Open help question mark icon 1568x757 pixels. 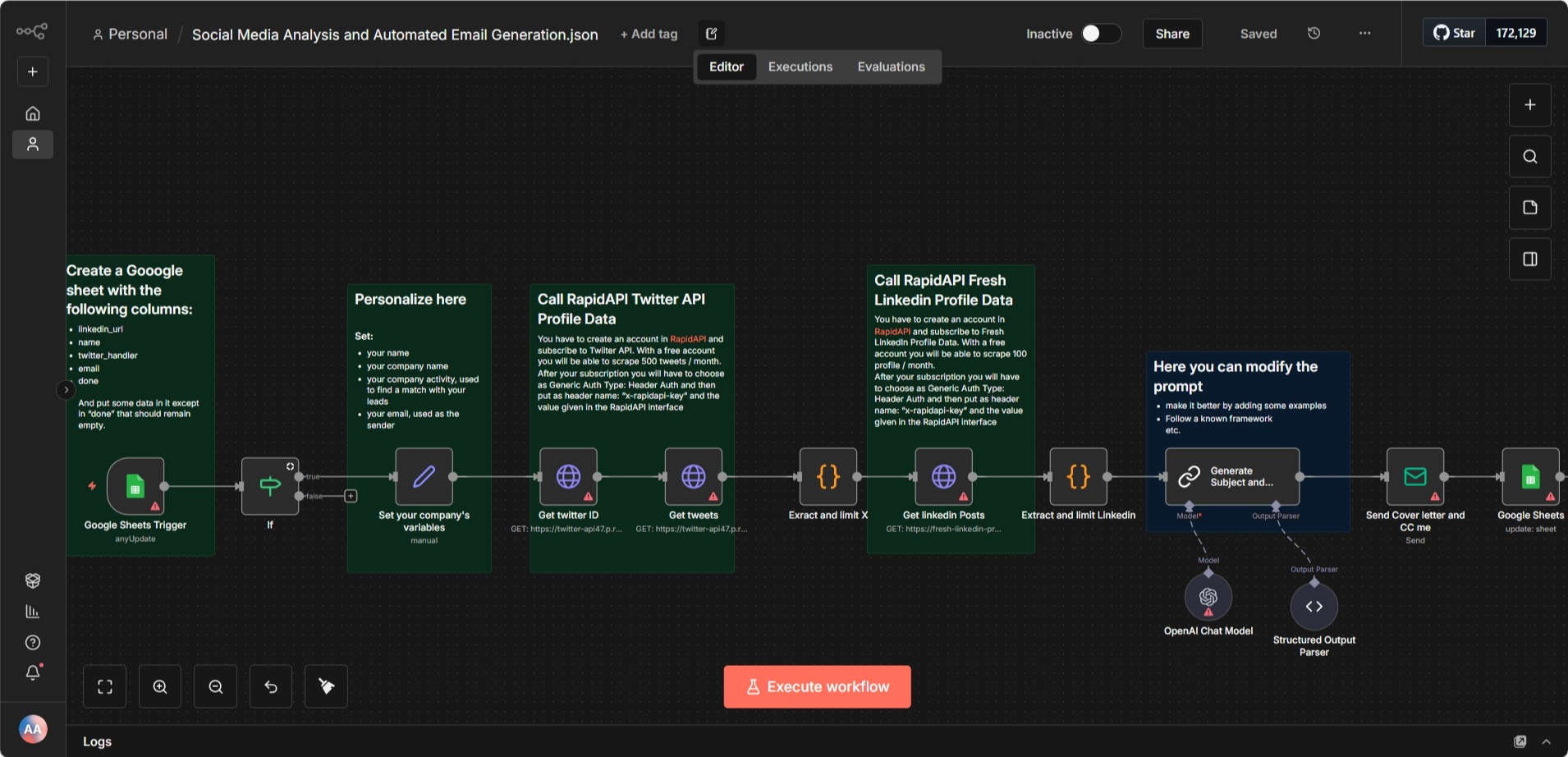(x=33, y=643)
